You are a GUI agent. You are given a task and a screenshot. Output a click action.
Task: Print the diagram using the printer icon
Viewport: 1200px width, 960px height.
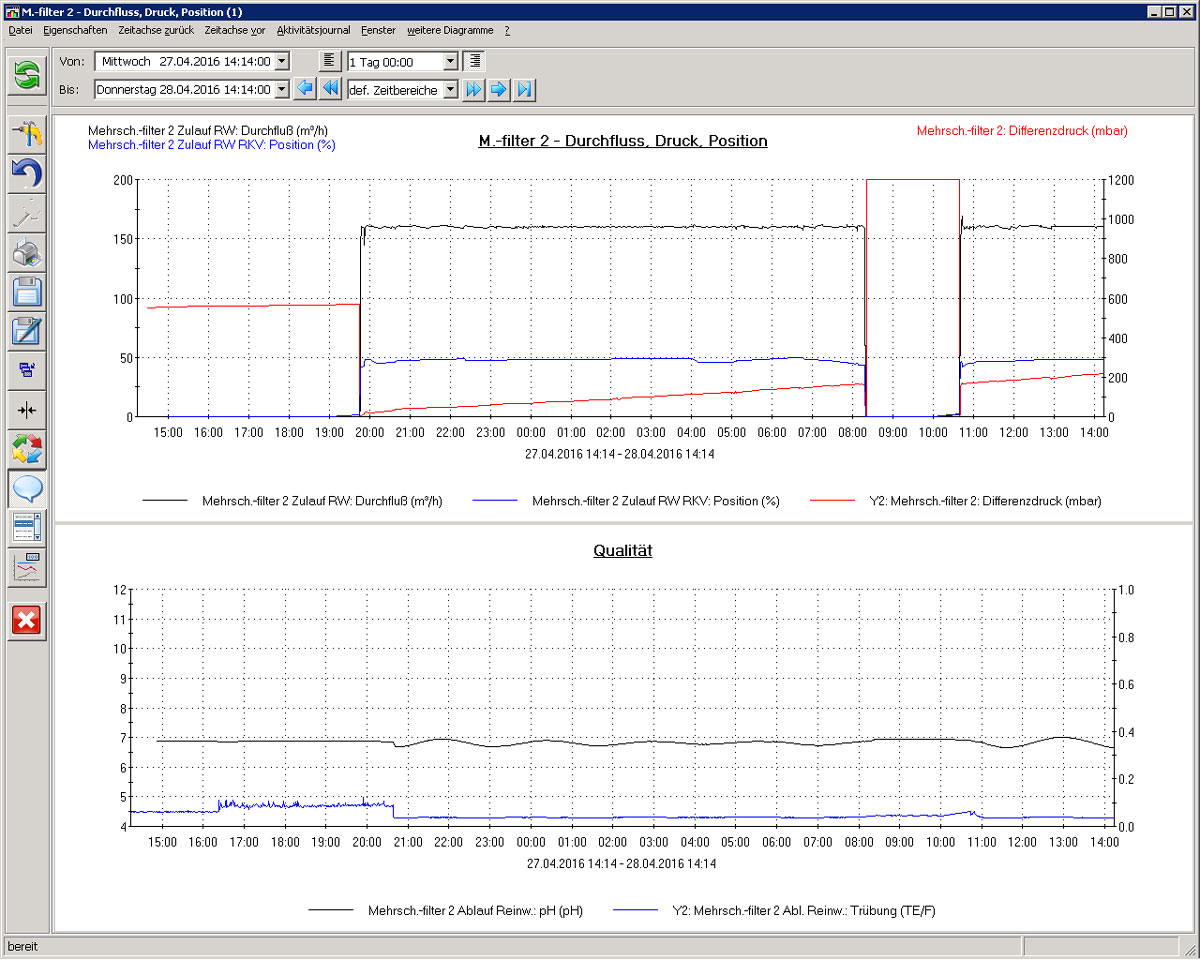point(27,253)
